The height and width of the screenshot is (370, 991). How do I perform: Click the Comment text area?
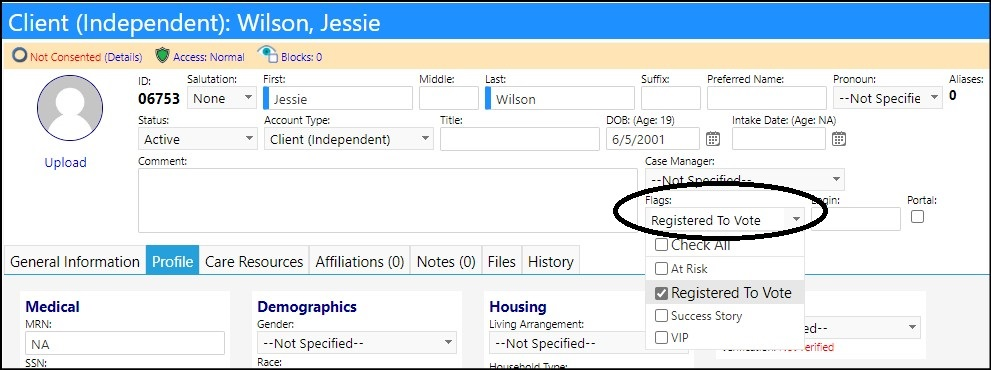[387, 200]
